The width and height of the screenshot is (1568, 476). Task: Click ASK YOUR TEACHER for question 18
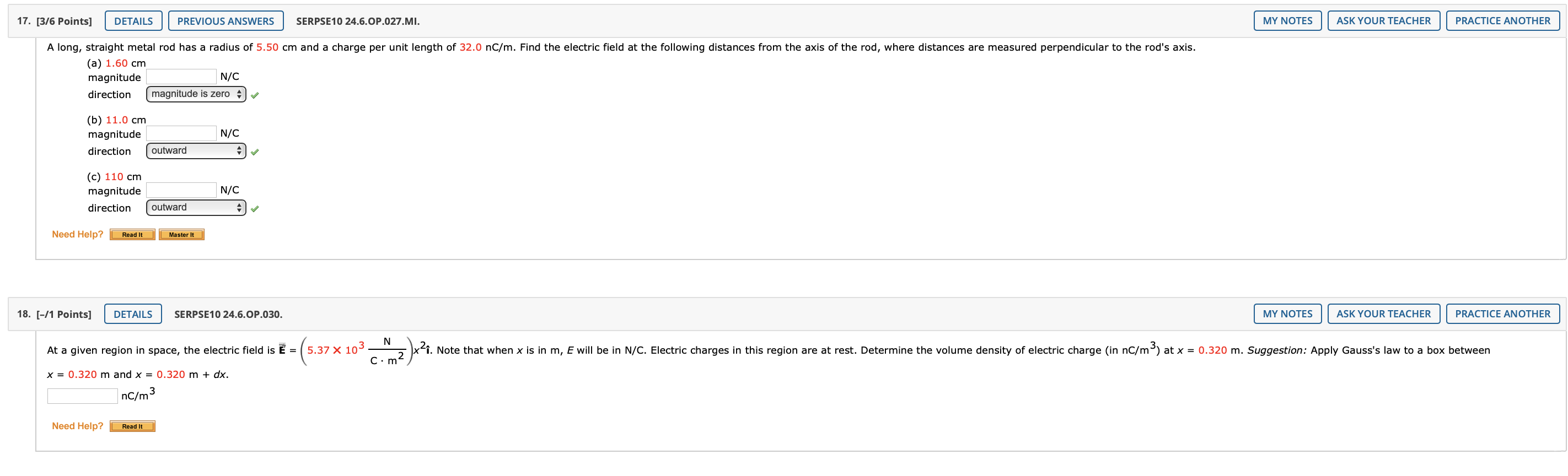pos(1383,313)
